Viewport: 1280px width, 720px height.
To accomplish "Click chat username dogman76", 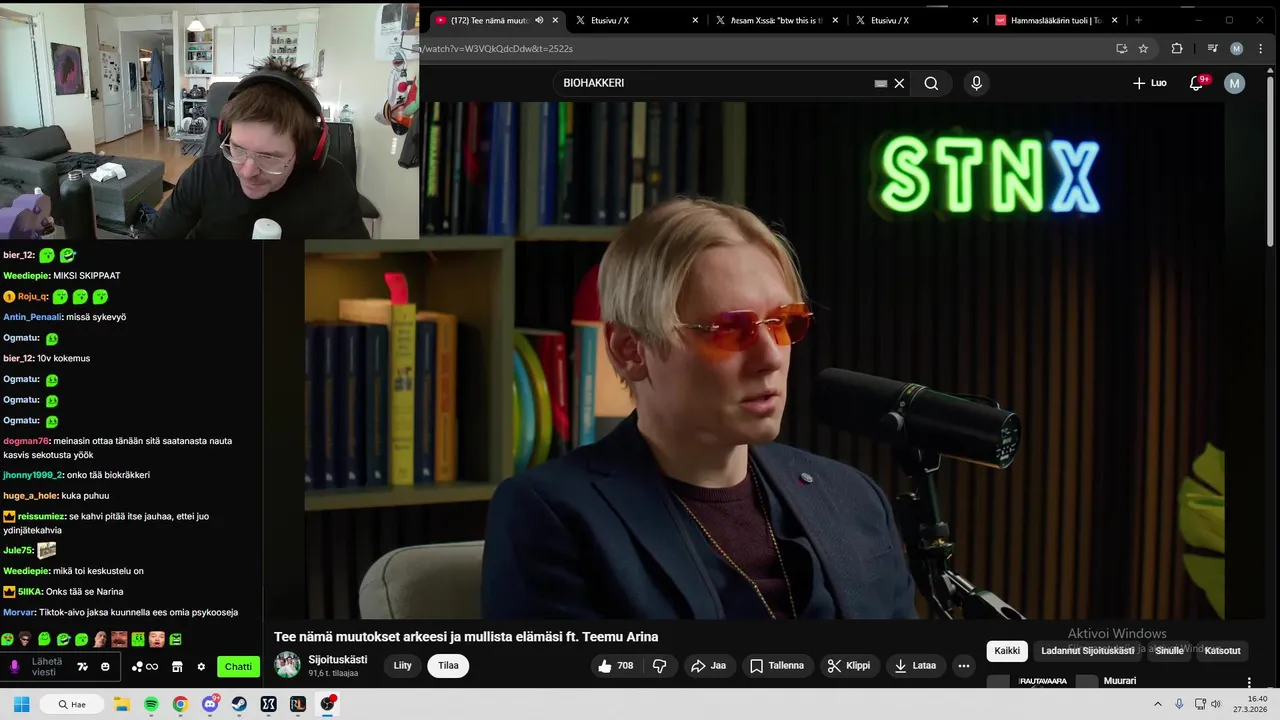I will [26, 441].
